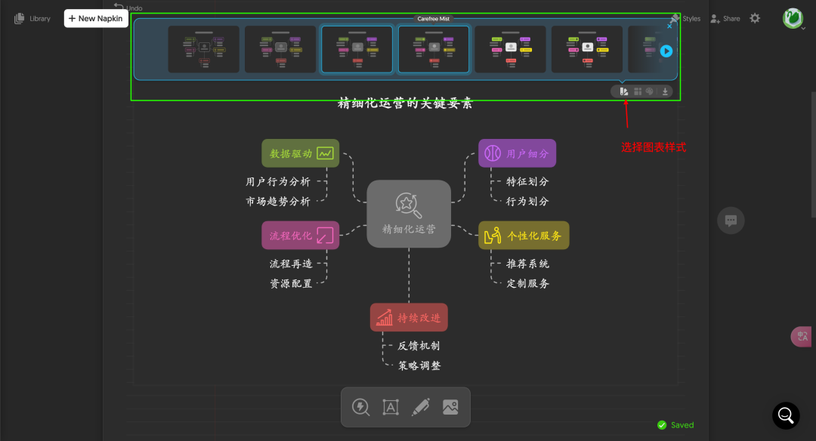Open the color palette icon
This screenshot has height=441, width=816.
pos(649,92)
